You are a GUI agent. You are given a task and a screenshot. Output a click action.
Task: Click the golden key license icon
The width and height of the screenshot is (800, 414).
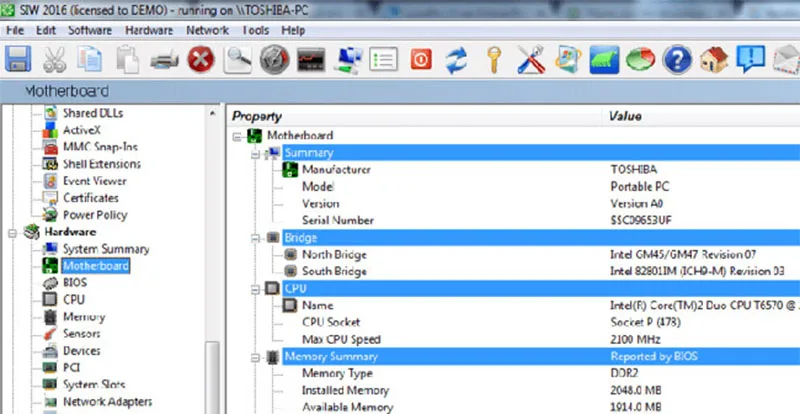coord(494,60)
